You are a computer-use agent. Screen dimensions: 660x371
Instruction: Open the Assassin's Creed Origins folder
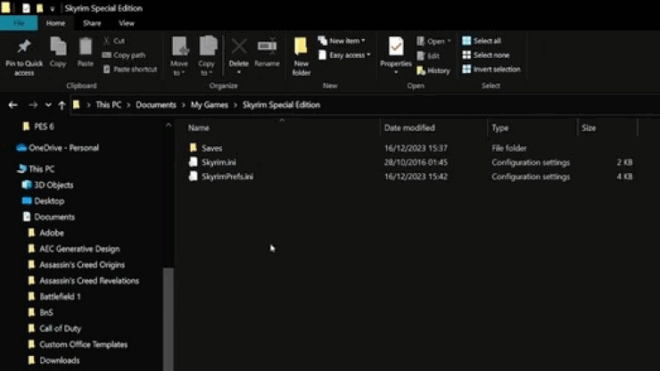coord(82,265)
